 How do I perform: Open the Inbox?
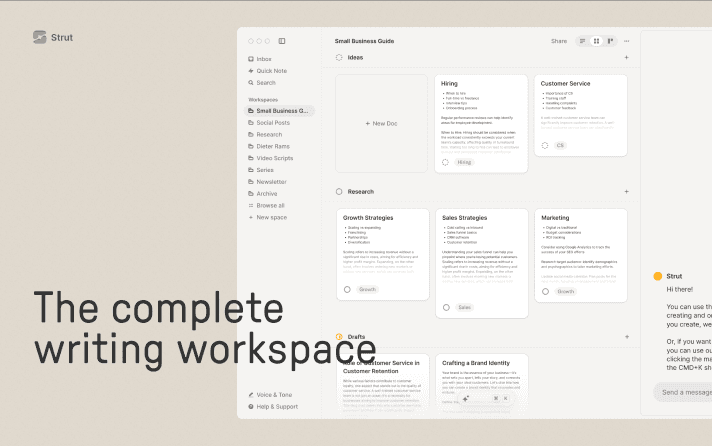click(260, 59)
